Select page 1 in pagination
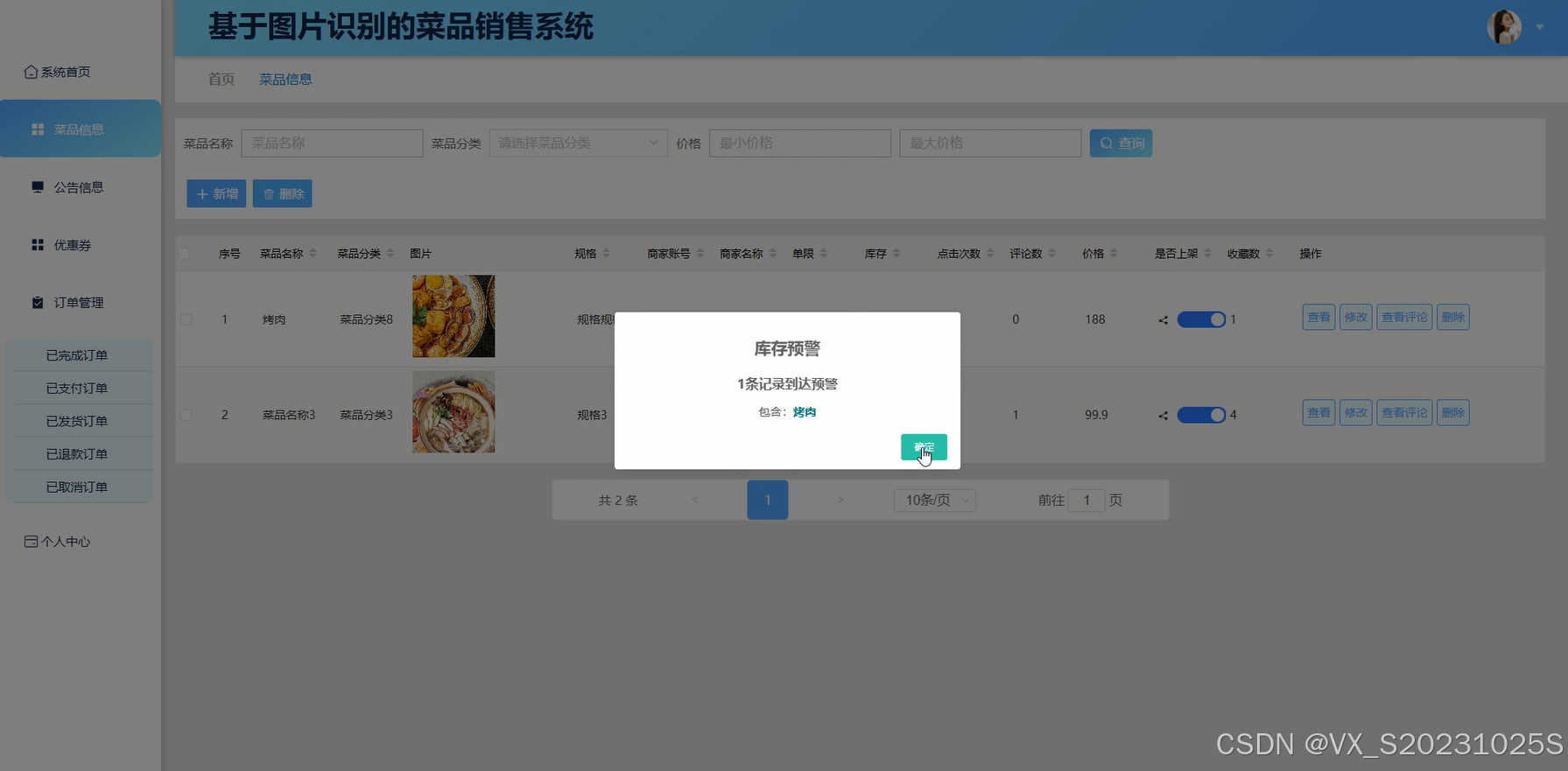This screenshot has width=1568, height=771. [768, 500]
